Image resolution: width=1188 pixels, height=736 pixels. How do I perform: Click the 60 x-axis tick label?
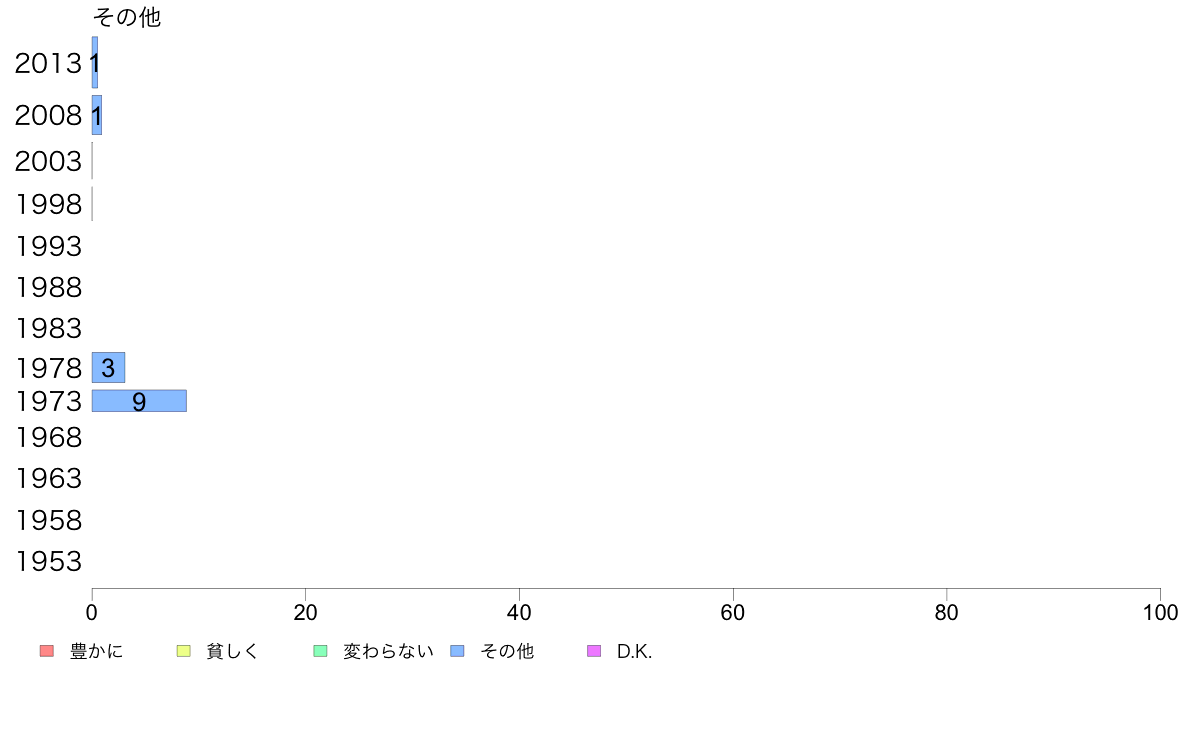click(733, 612)
